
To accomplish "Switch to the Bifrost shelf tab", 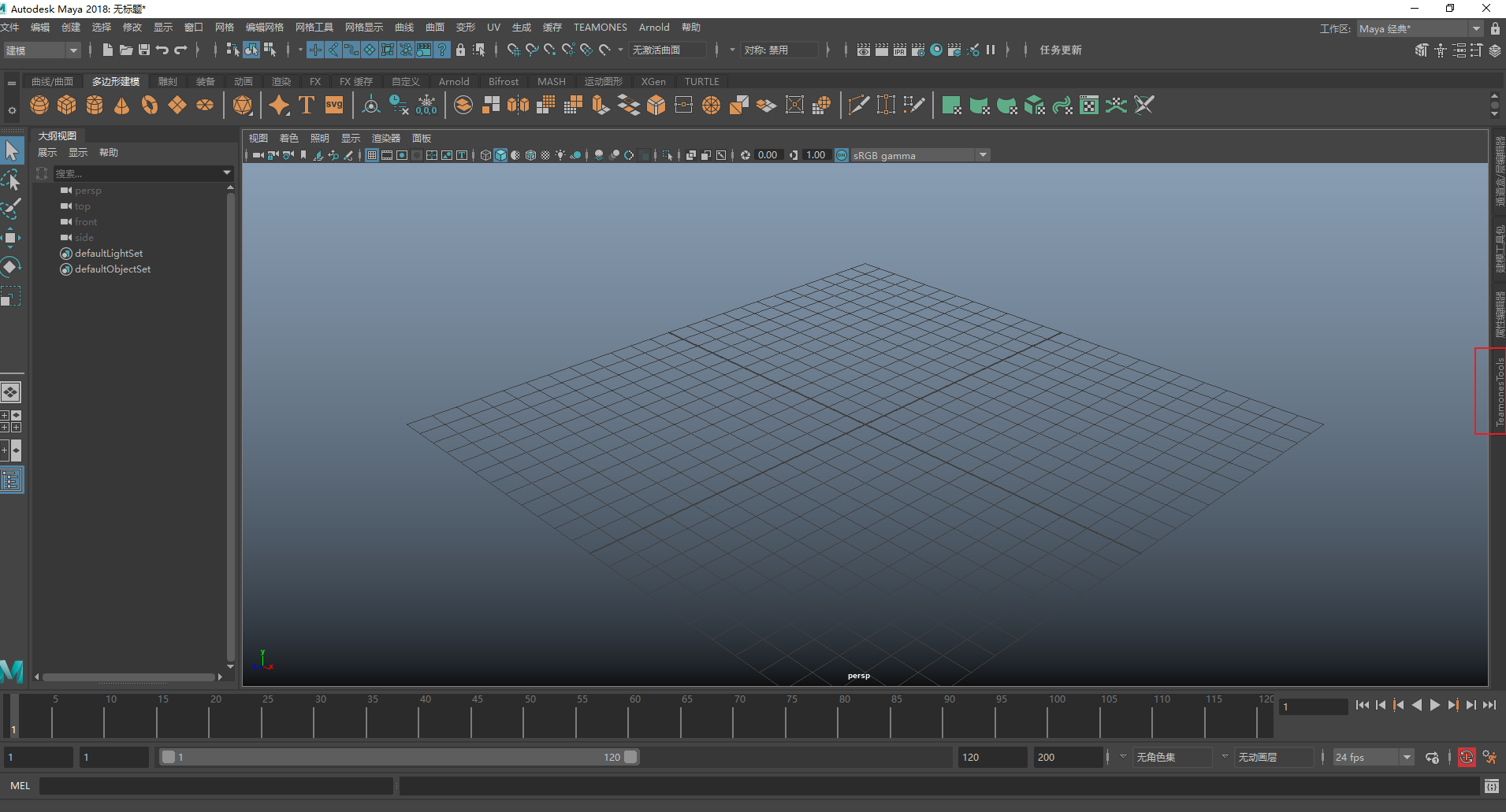I will (503, 81).
